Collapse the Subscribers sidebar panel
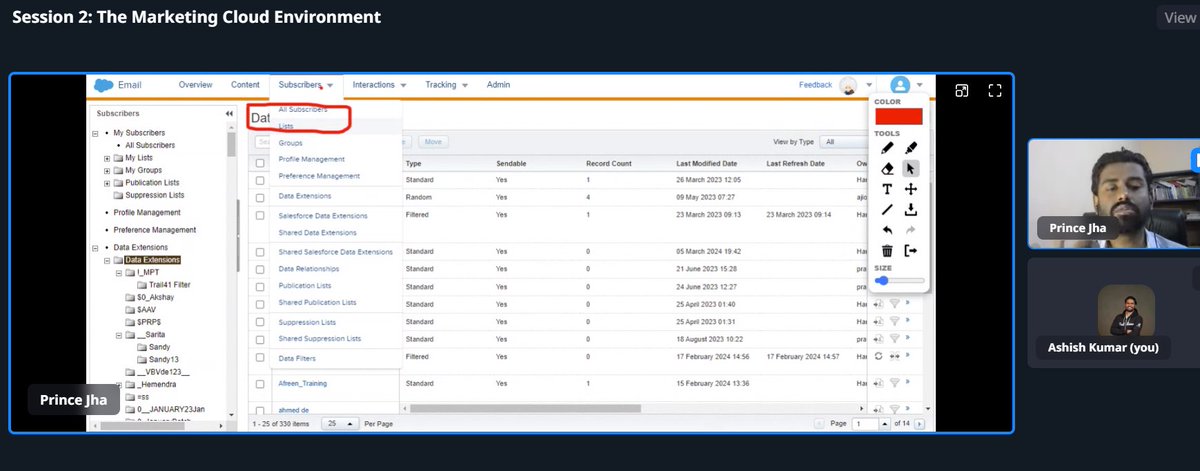 pos(229,114)
